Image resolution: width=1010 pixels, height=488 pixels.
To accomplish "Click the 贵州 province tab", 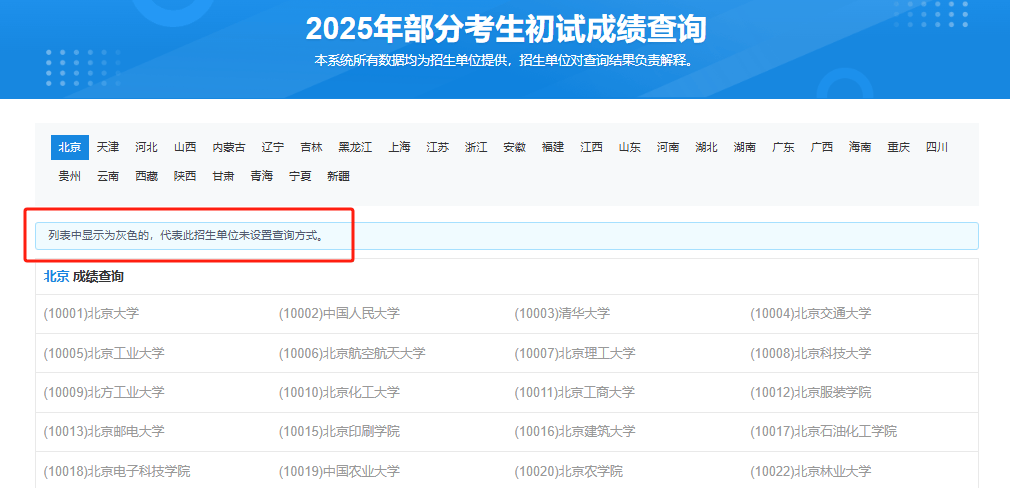I will pyautogui.click(x=70, y=176).
